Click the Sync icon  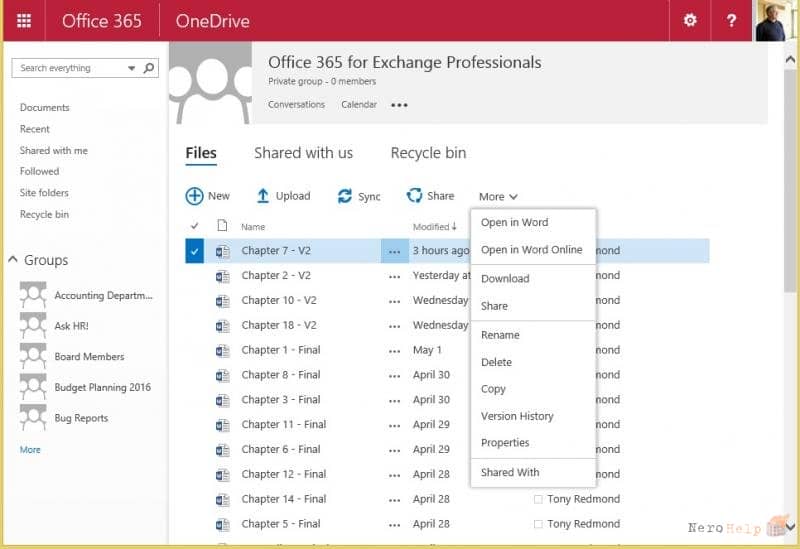click(x=345, y=196)
